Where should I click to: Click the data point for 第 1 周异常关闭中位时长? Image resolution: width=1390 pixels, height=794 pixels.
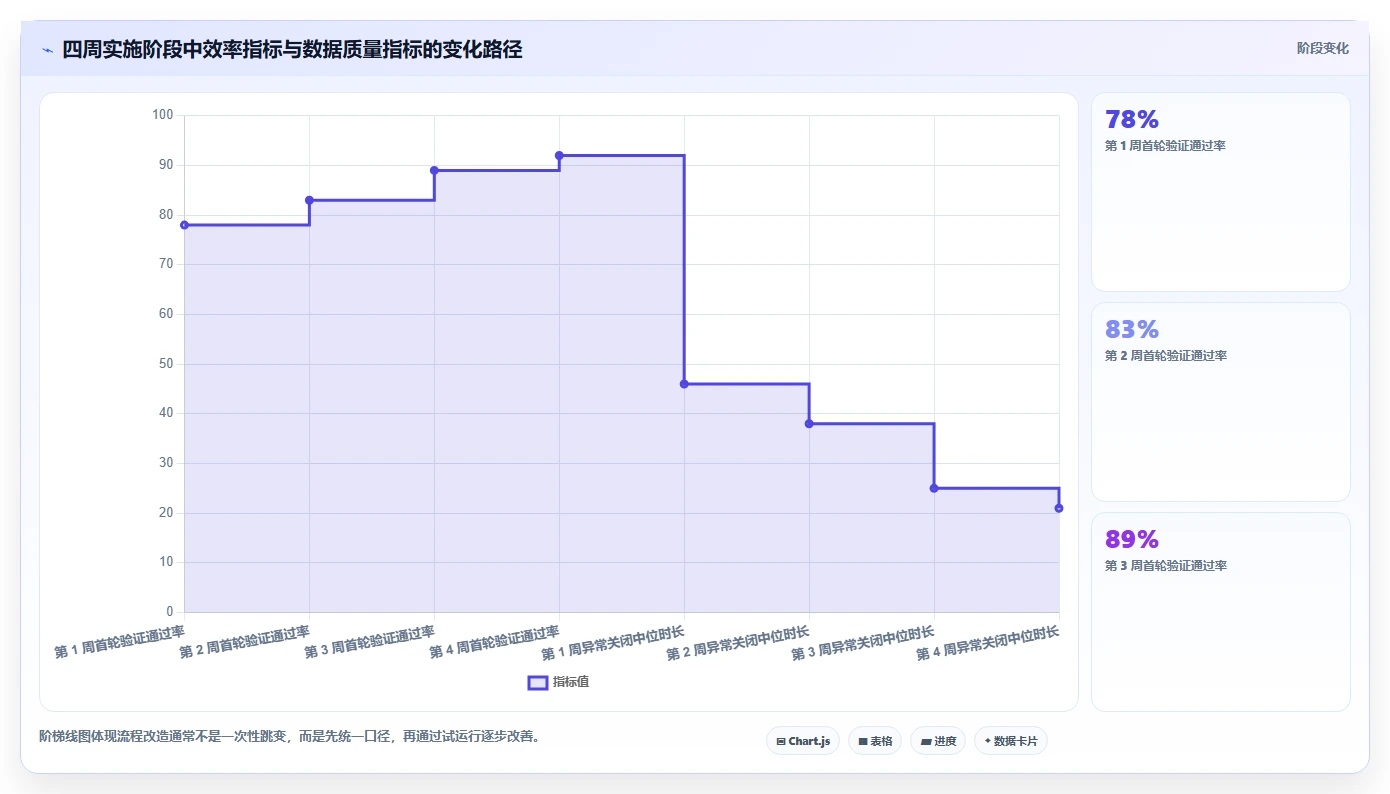684,384
